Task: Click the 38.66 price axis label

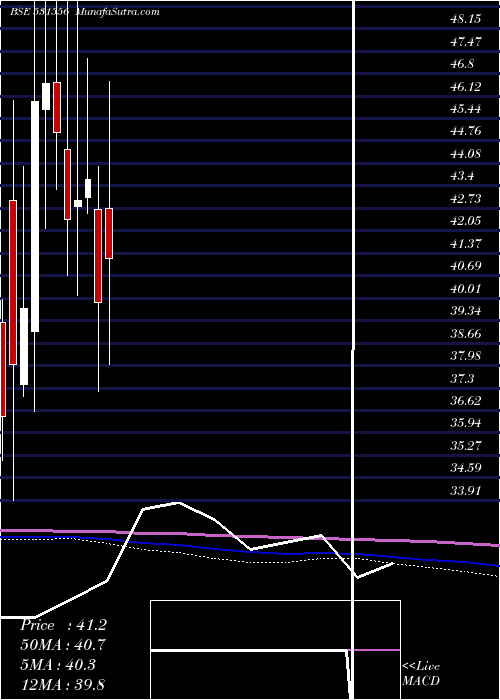Action: tap(466, 333)
